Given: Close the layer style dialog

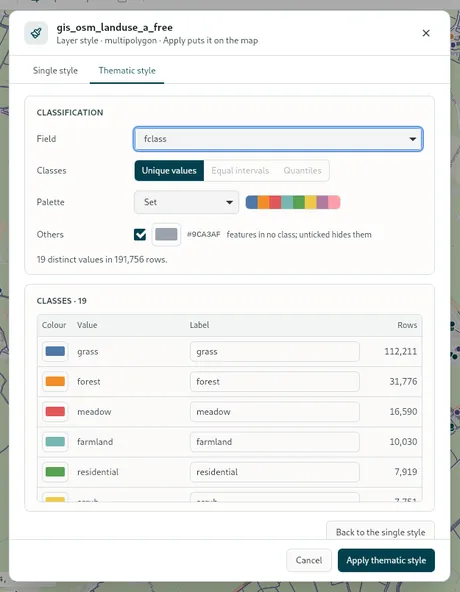Looking at the screenshot, I should [426, 33].
